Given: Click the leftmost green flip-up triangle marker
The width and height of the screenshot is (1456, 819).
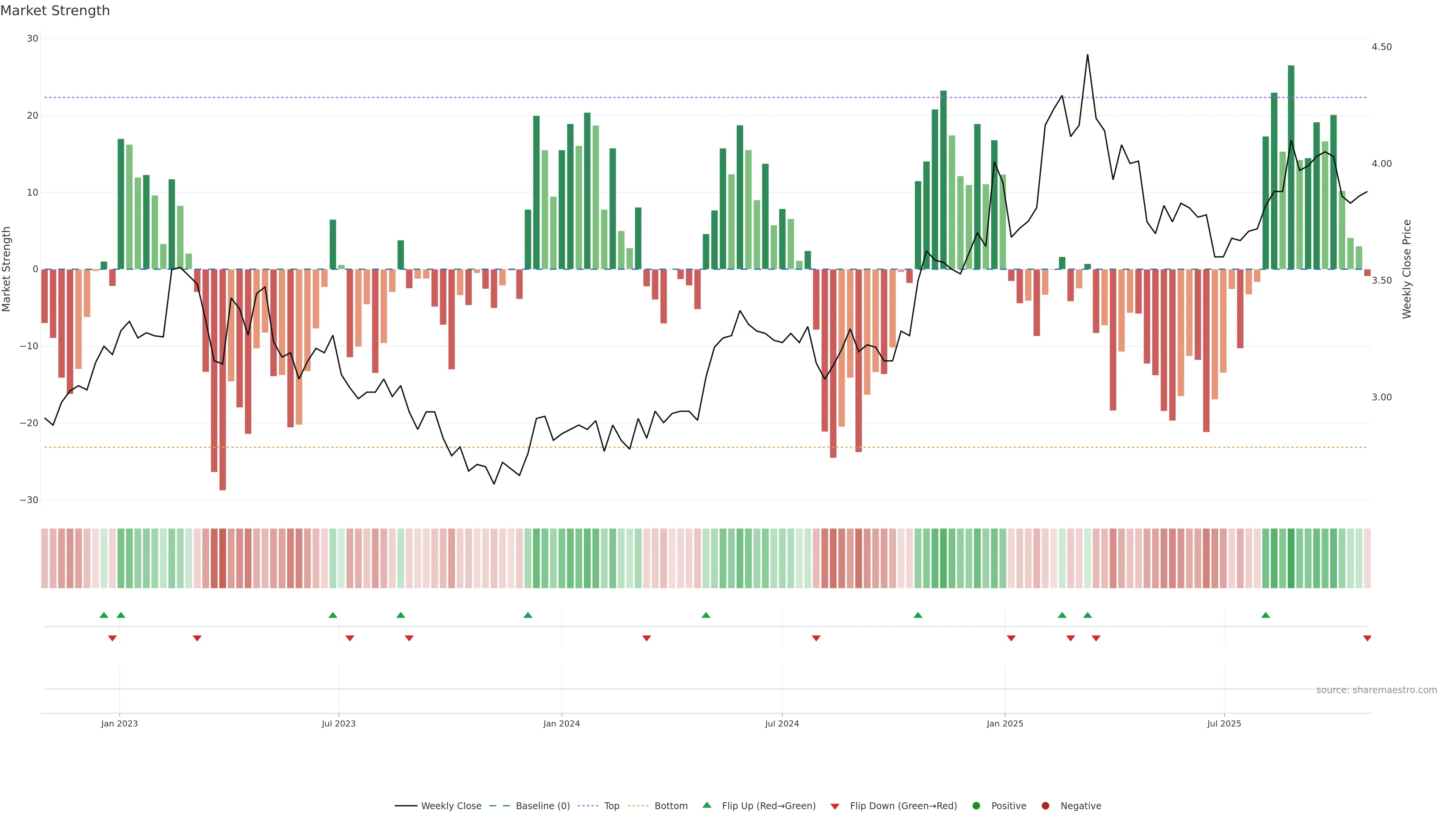Looking at the screenshot, I should (x=104, y=615).
